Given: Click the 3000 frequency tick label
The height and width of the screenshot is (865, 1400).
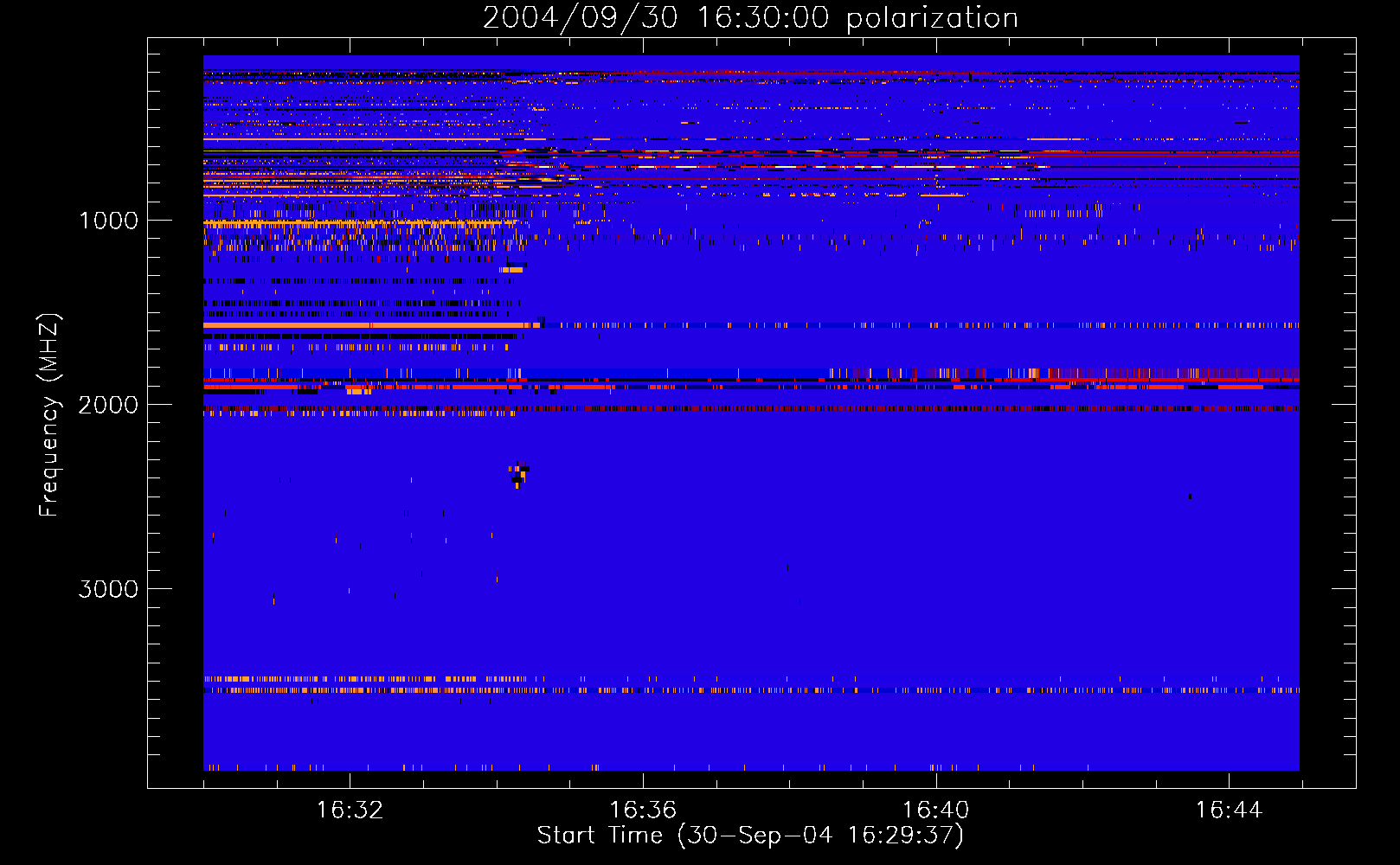Looking at the screenshot, I should coord(108,589).
